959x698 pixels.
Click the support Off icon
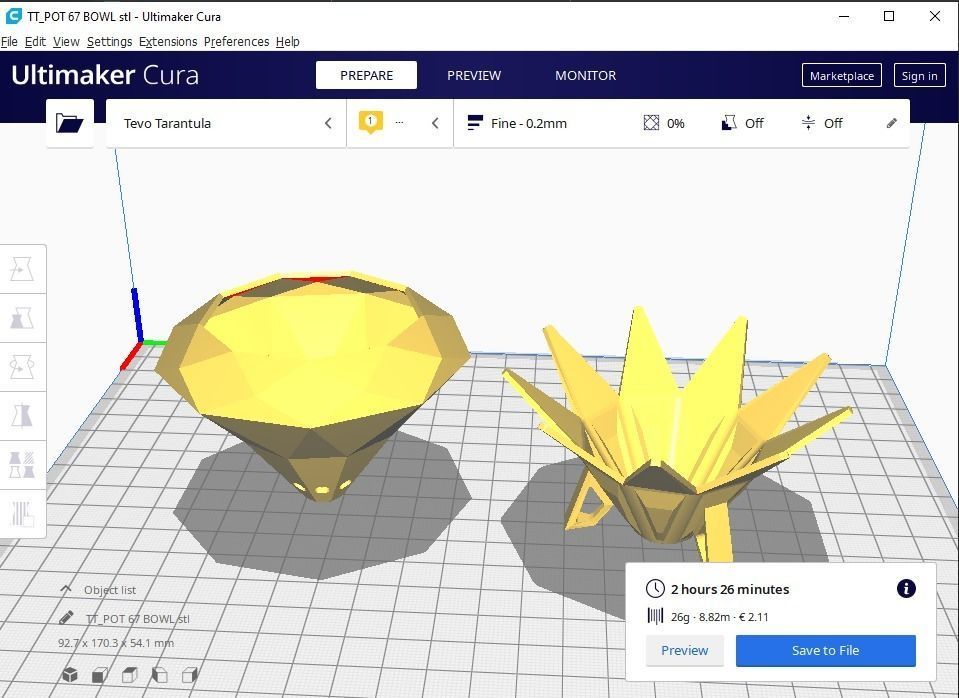click(729, 123)
